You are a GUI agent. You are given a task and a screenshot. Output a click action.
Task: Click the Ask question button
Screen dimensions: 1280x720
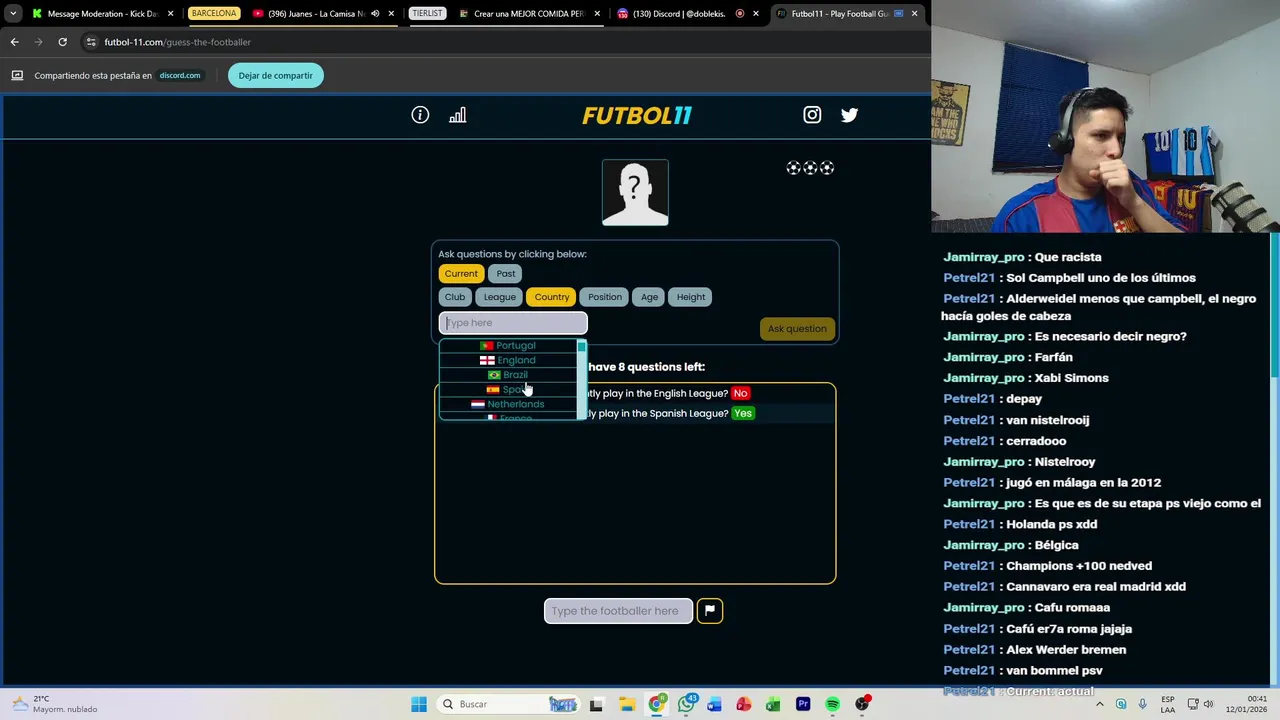click(x=797, y=329)
